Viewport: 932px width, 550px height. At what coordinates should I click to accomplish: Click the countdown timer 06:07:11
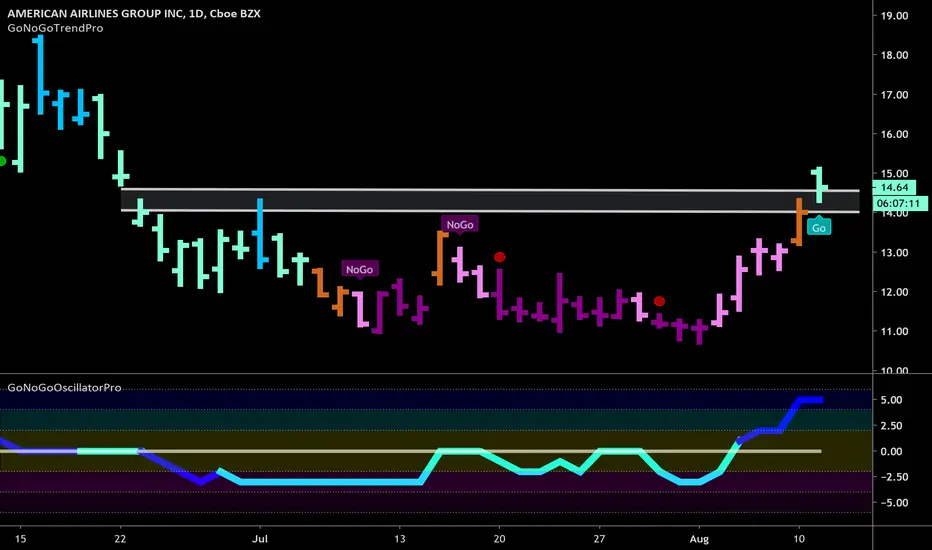point(898,203)
